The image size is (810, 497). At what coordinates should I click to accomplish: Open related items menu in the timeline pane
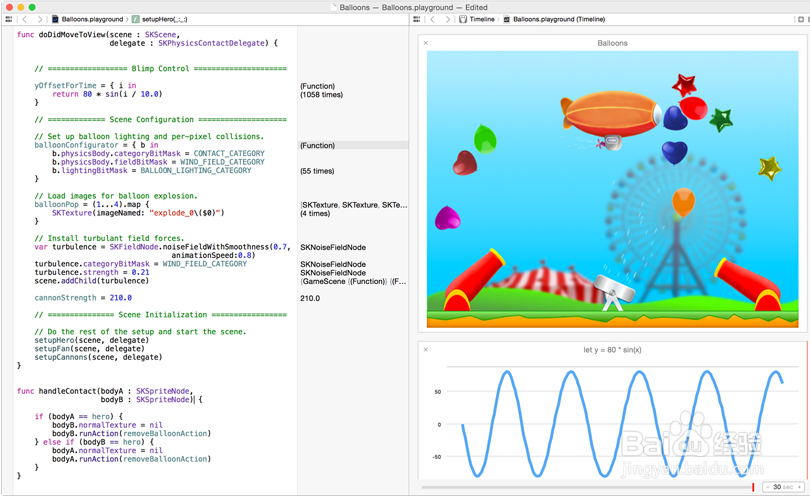coord(416,19)
